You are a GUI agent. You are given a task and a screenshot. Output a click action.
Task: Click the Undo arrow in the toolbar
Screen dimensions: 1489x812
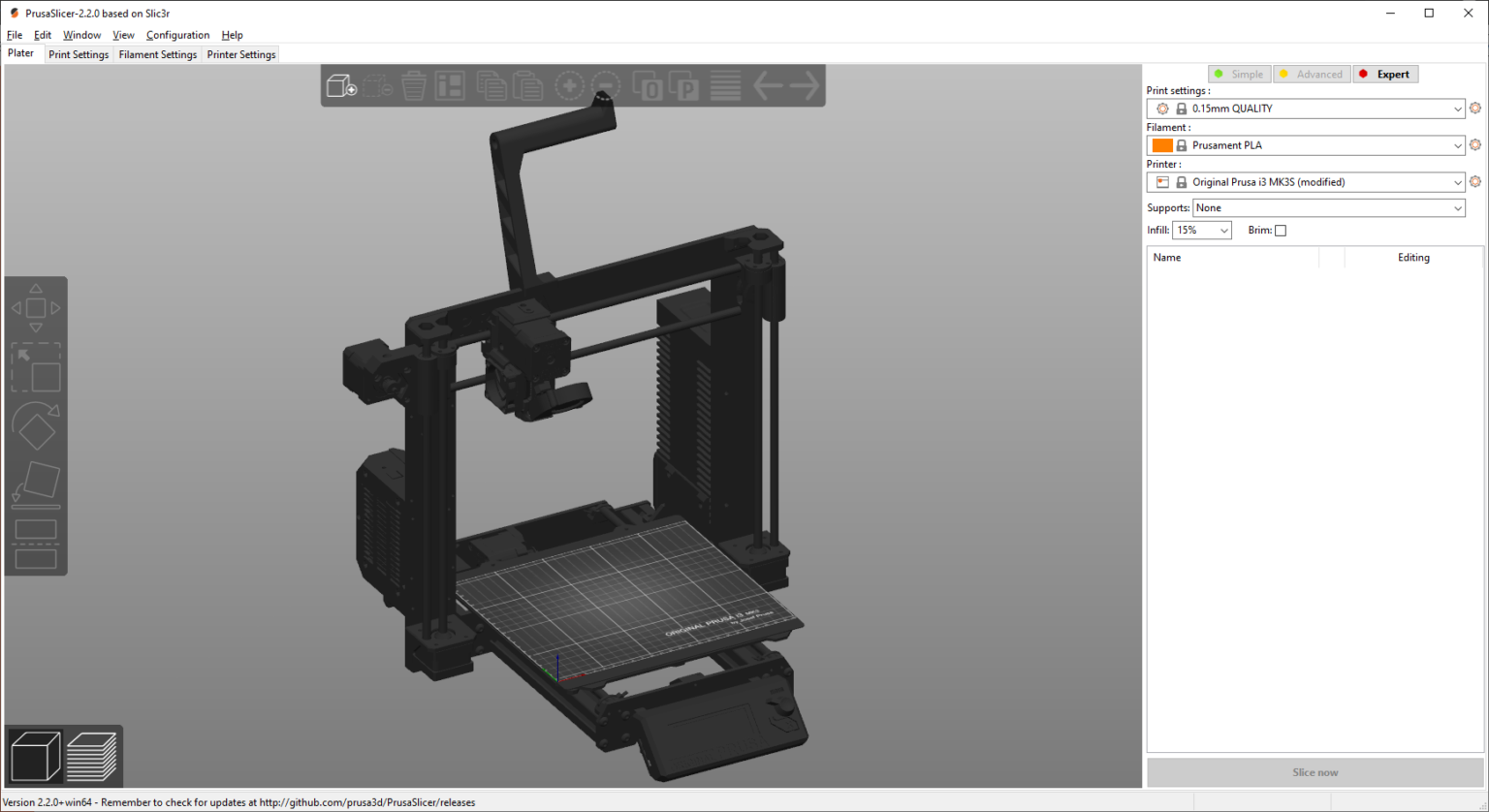click(x=769, y=85)
